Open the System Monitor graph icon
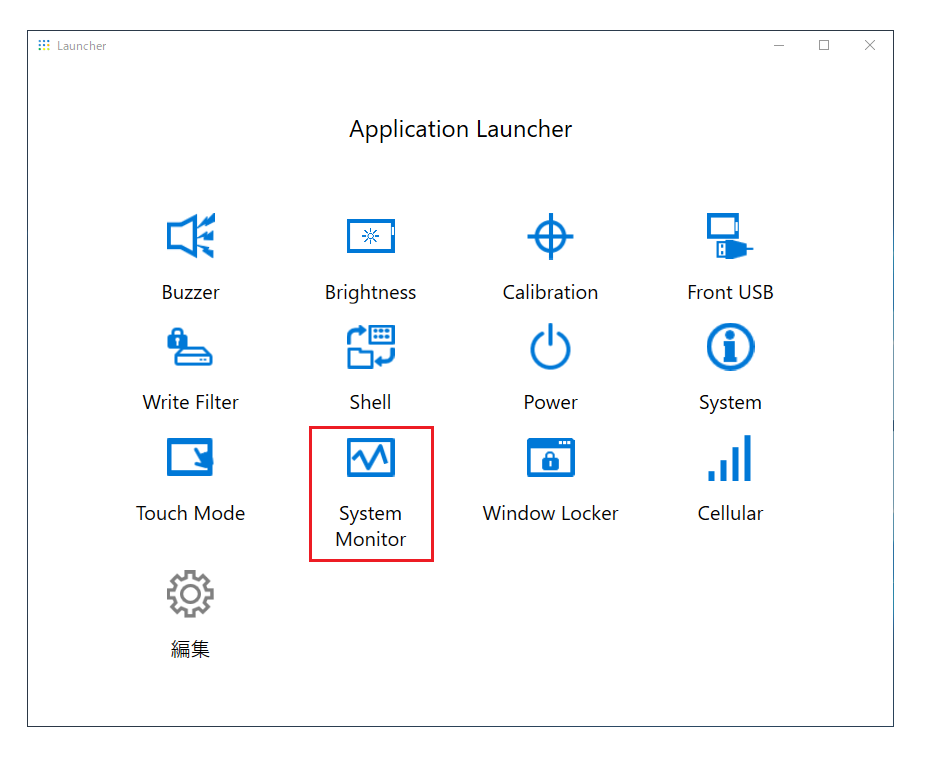The width and height of the screenshot is (928, 757). click(x=370, y=458)
